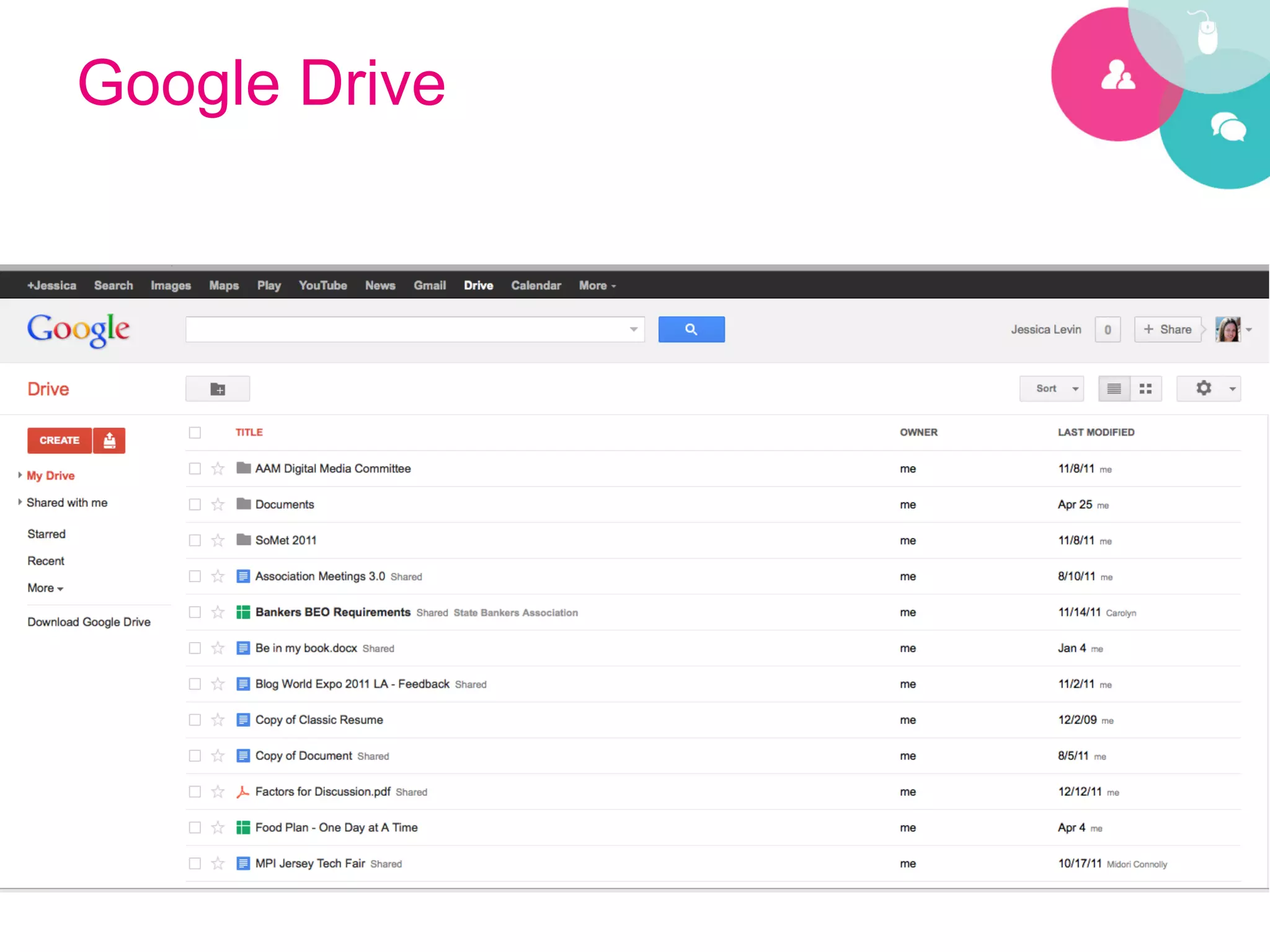Image resolution: width=1270 pixels, height=952 pixels.
Task: Star Bankers BEO Requirements spreadsheet
Action: click(218, 612)
